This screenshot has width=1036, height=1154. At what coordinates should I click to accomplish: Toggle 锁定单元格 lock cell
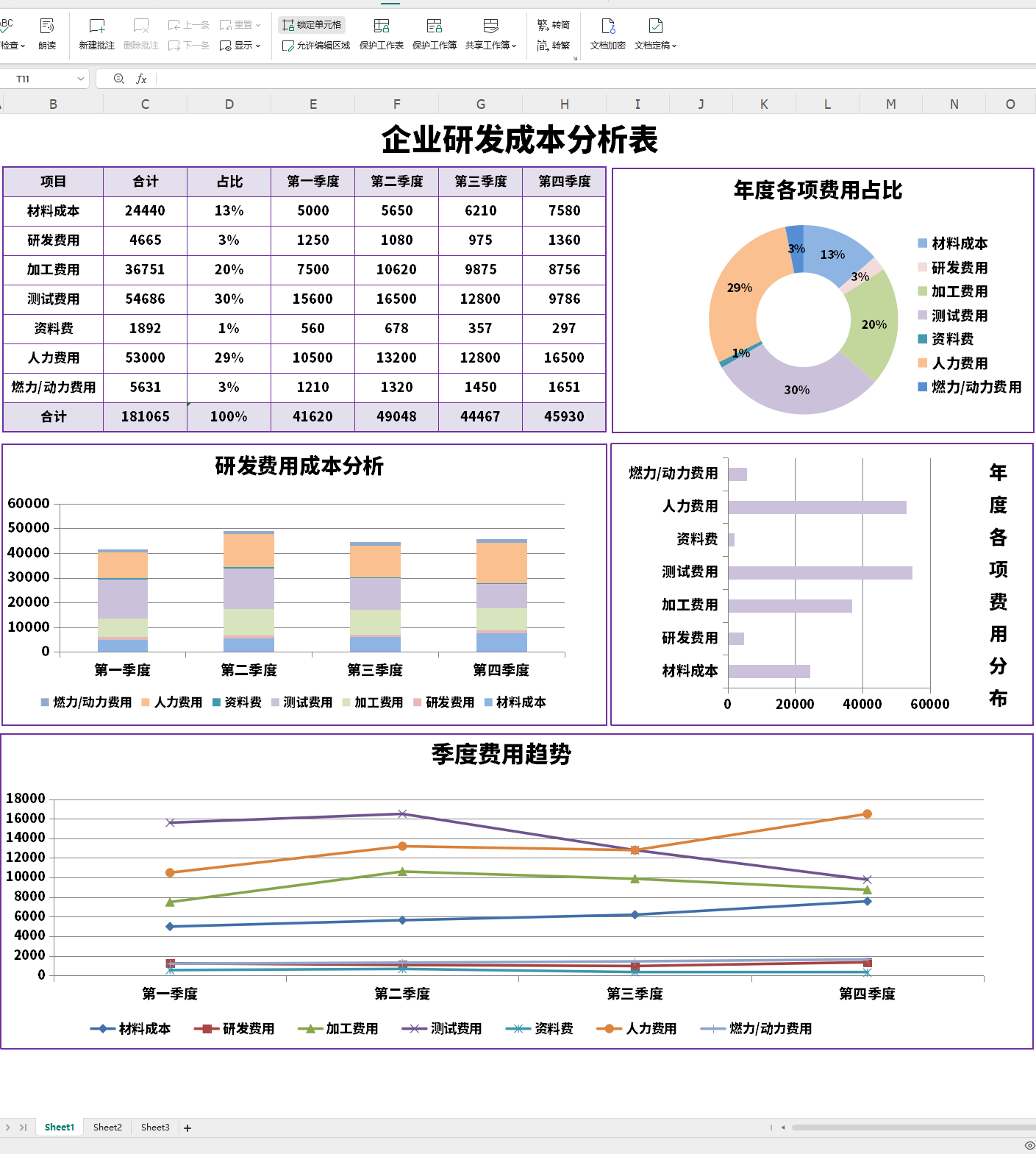pyautogui.click(x=312, y=25)
